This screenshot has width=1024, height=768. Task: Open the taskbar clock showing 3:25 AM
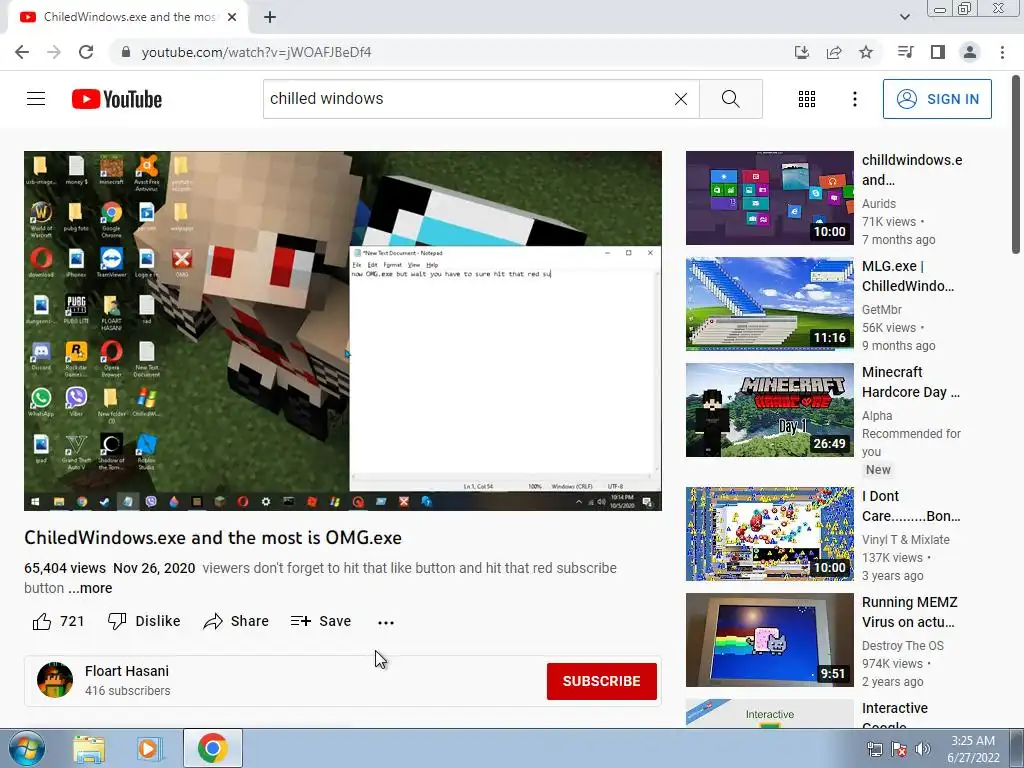click(973, 749)
